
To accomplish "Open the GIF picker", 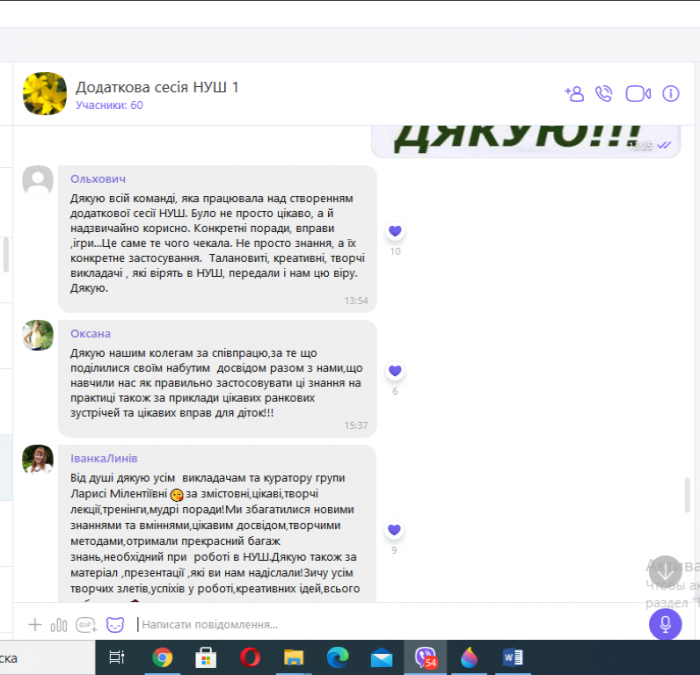I will point(86,625).
